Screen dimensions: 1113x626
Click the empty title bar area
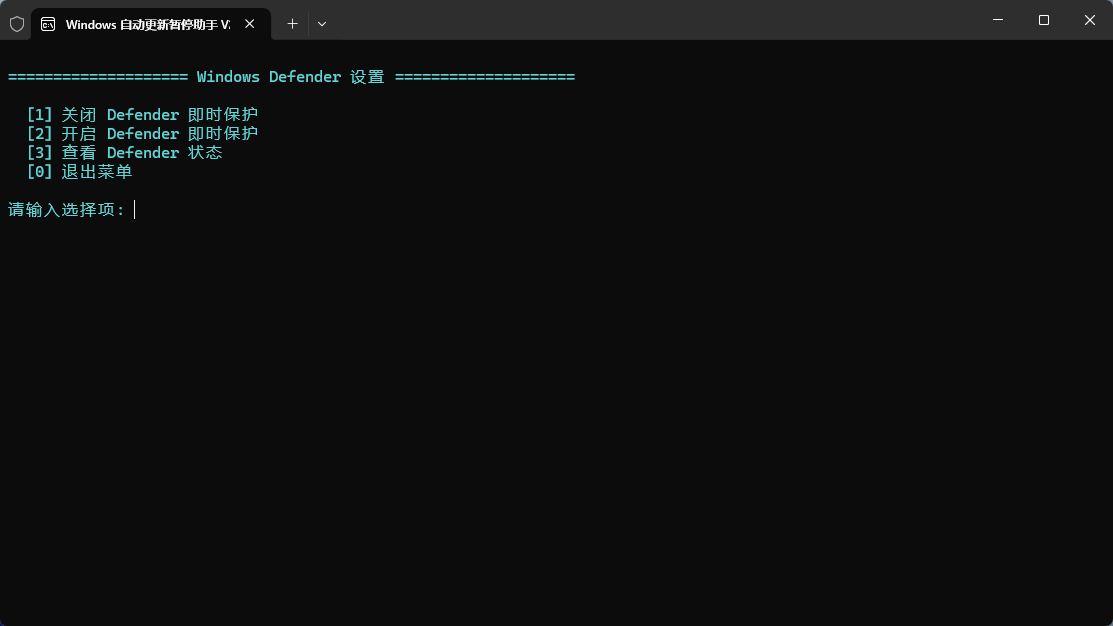(650, 20)
